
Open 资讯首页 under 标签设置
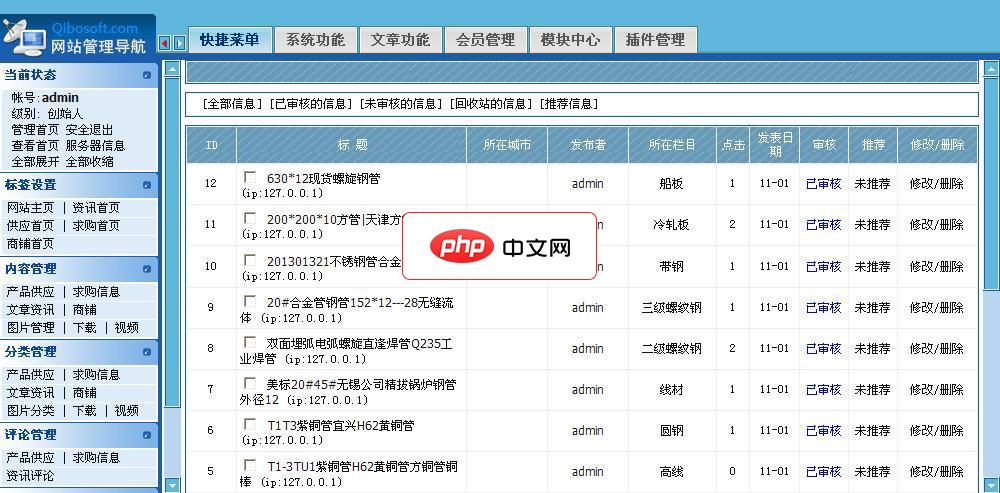(x=96, y=208)
